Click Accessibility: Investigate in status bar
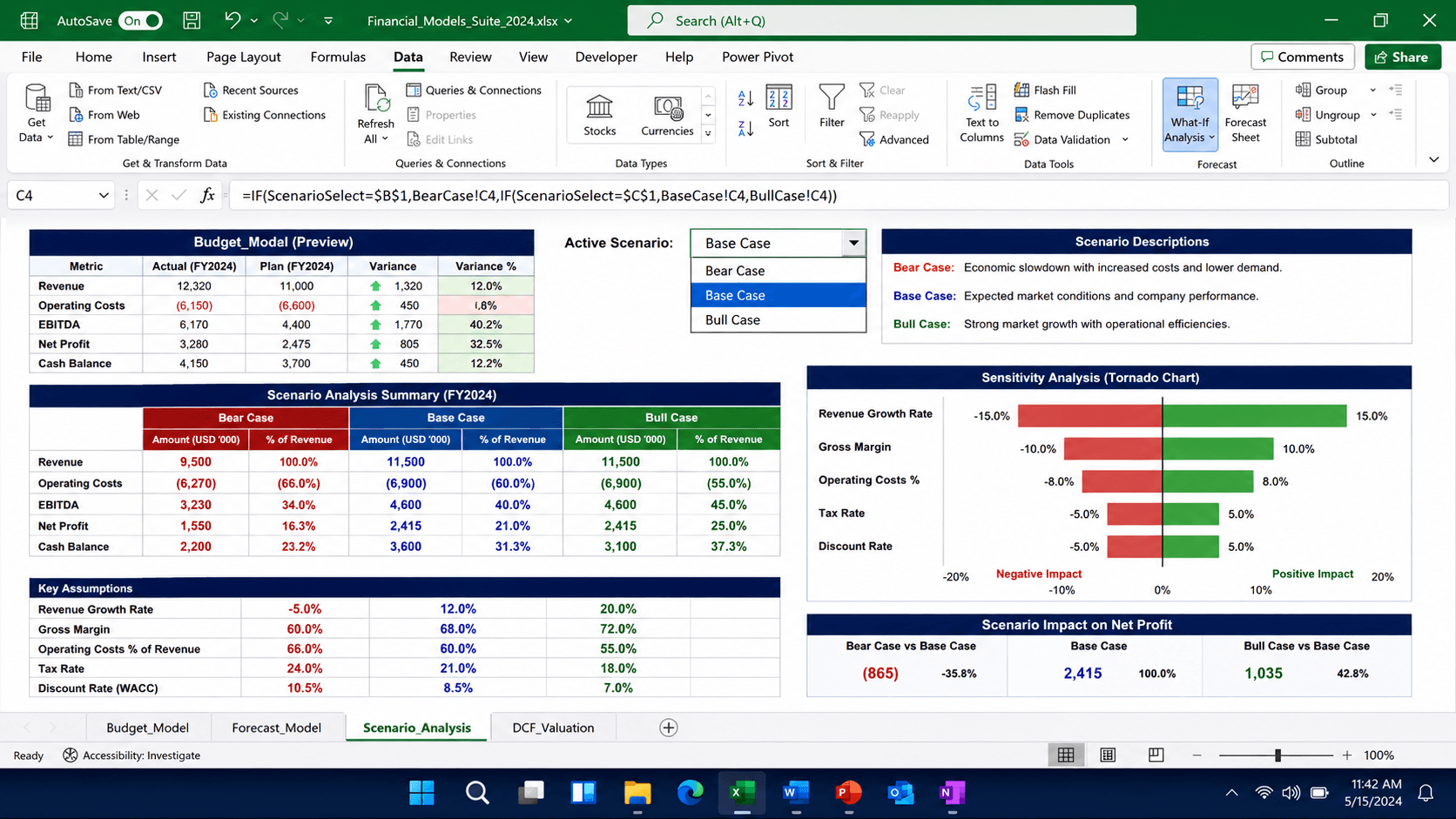Viewport: 1456px width, 819px height. [x=131, y=755]
